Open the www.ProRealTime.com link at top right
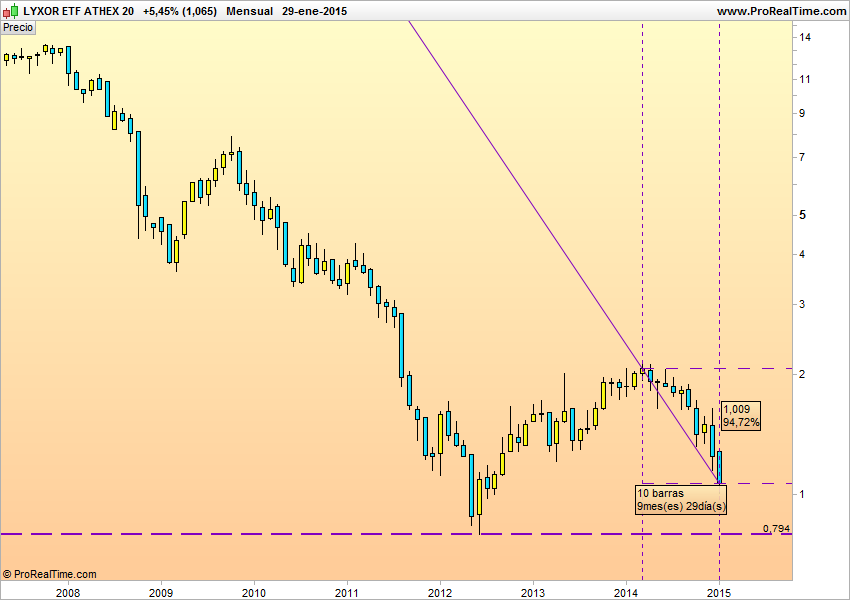 point(781,10)
